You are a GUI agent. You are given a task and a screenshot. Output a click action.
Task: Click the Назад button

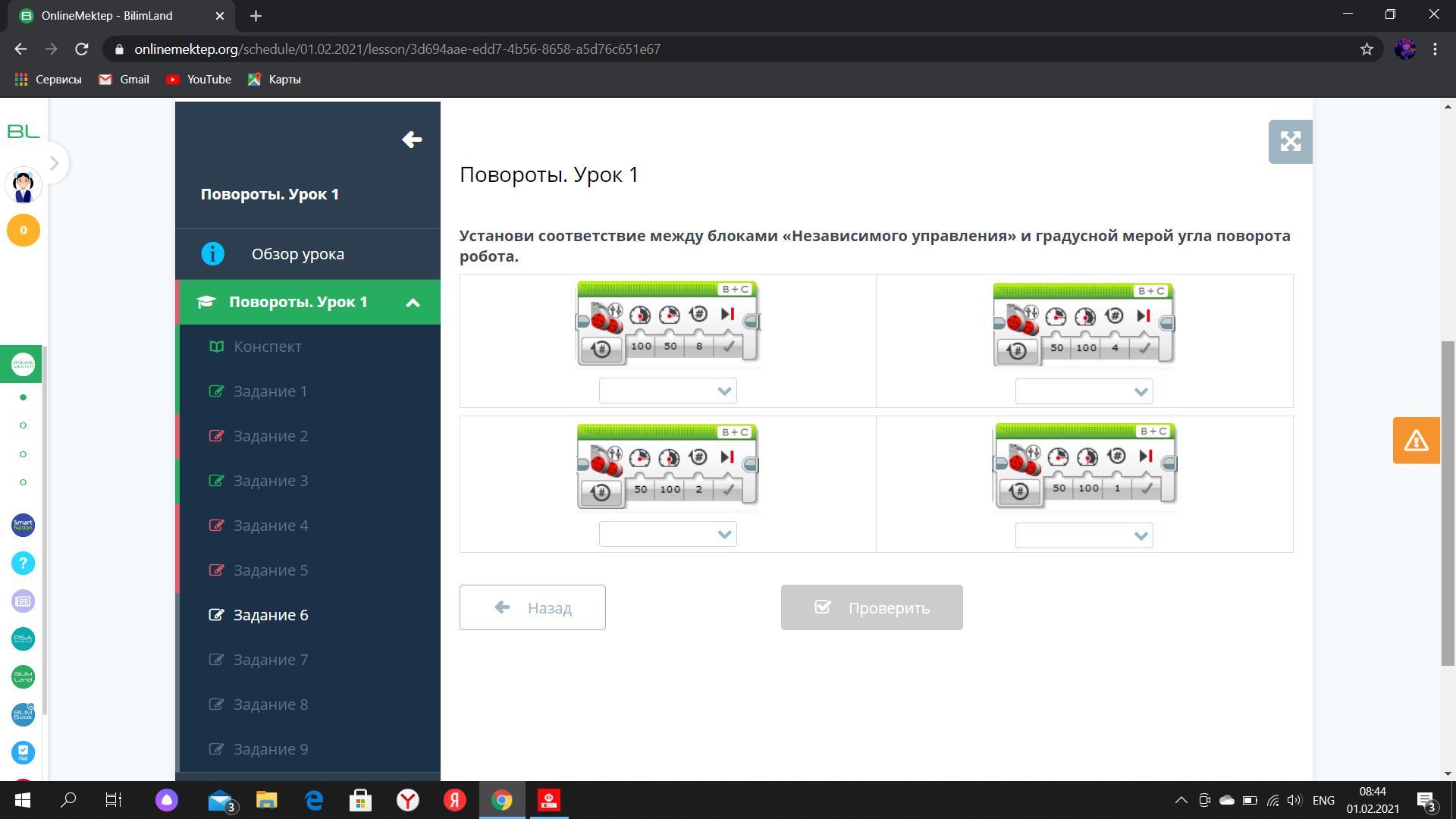click(532, 607)
